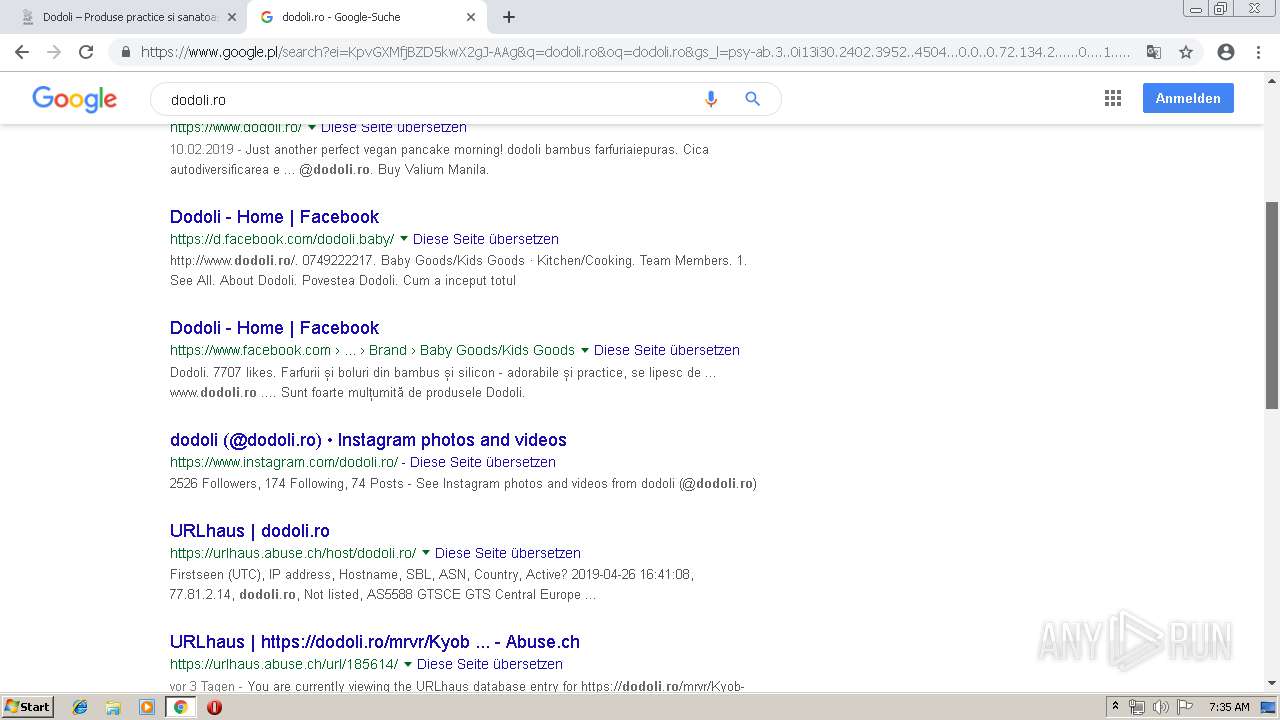Open media player from taskbar
The height and width of the screenshot is (720, 1280).
[x=147, y=707]
